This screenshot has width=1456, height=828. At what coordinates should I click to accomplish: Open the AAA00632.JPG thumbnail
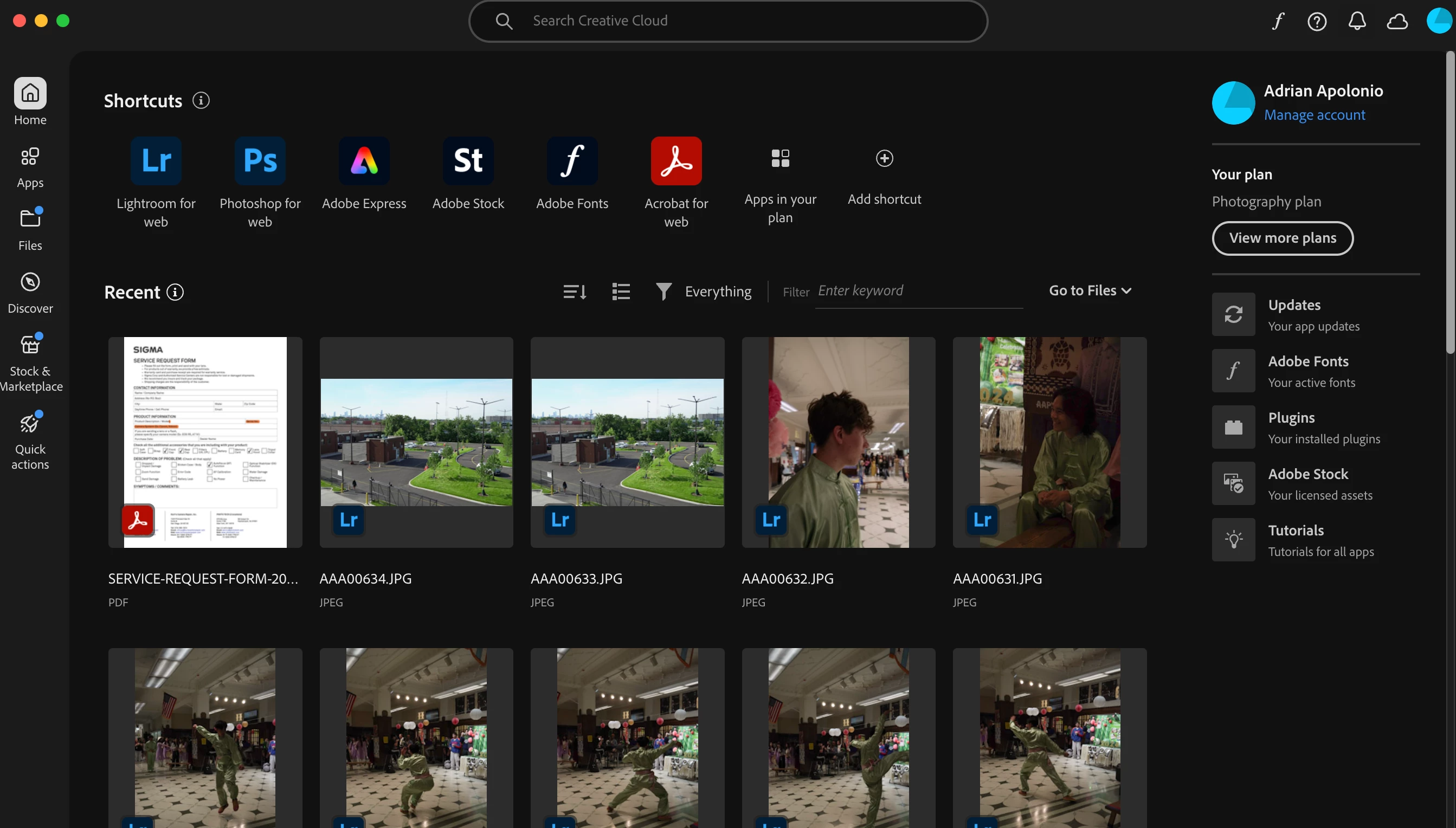tap(839, 442)
